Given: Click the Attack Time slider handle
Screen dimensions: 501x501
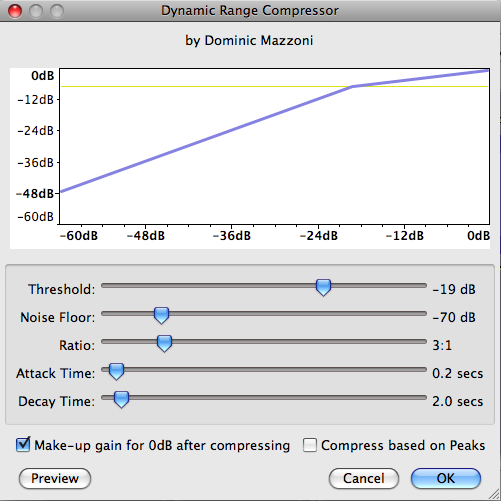Looking at the screenshot, I should (x=116, y=372).
